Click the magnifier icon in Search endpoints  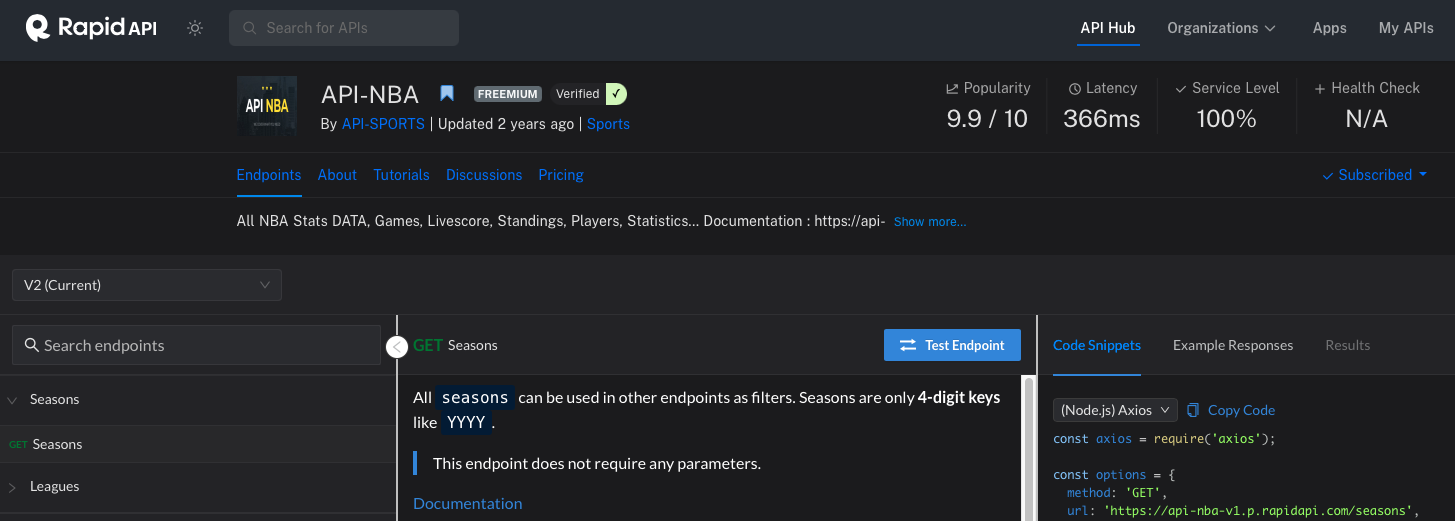point(32,345)
